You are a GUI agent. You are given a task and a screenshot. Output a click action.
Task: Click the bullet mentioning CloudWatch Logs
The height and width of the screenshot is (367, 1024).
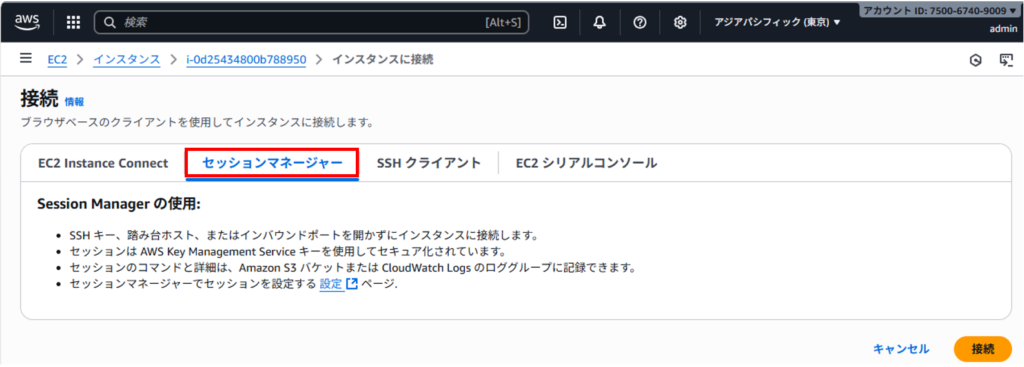coord(352,267)
